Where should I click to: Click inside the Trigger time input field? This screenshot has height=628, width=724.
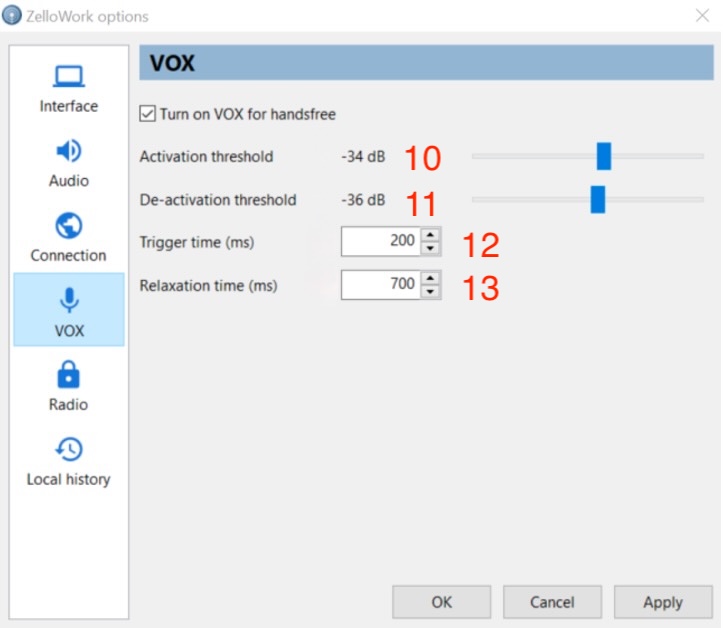(x=380, y=241)
